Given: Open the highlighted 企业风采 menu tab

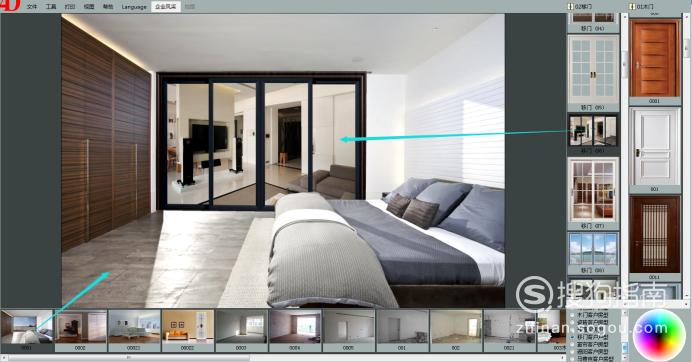Looking at the screenshot, I should click(x=165, y=7).
